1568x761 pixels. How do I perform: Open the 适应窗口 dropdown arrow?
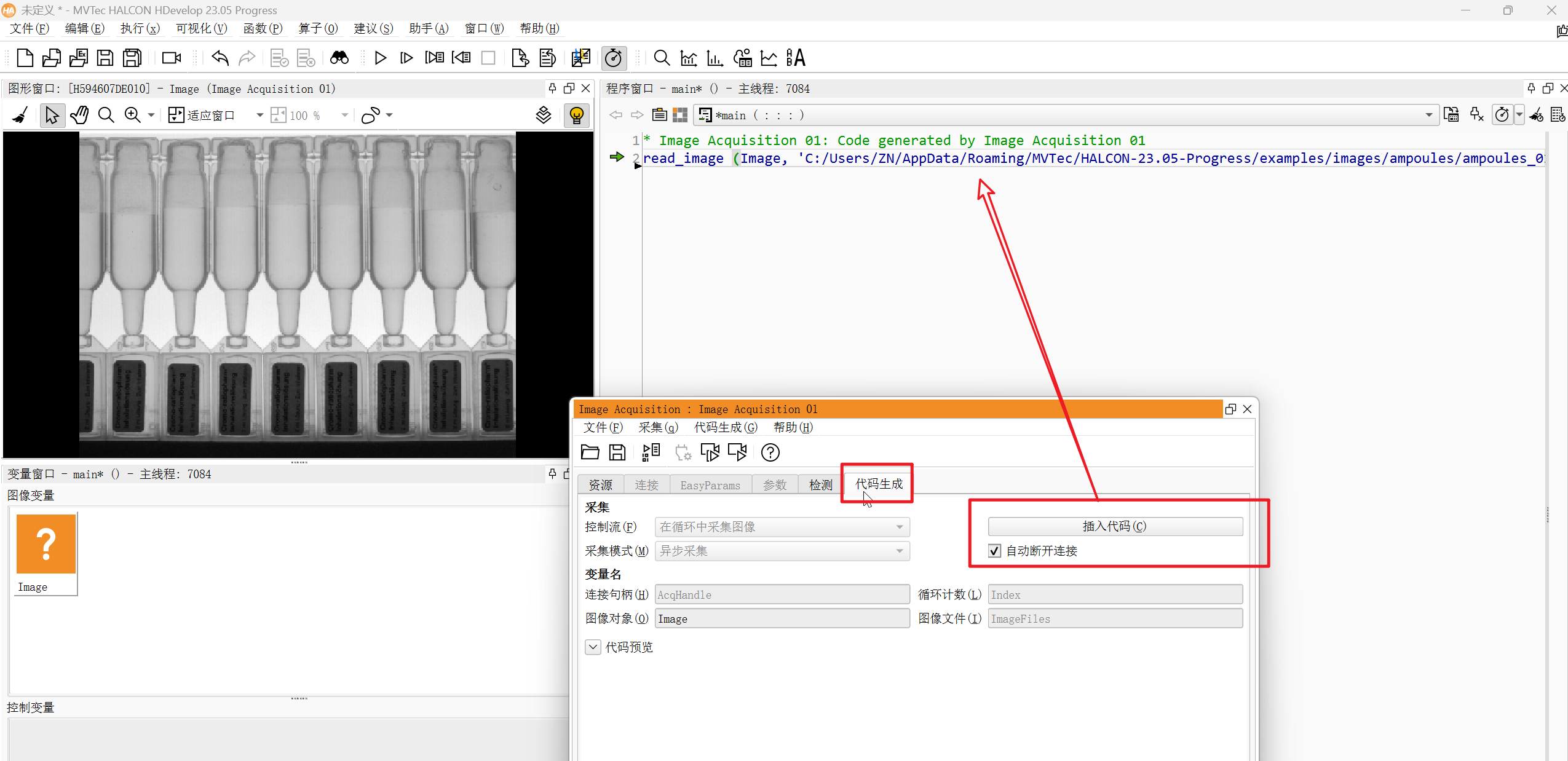point(259,115)
